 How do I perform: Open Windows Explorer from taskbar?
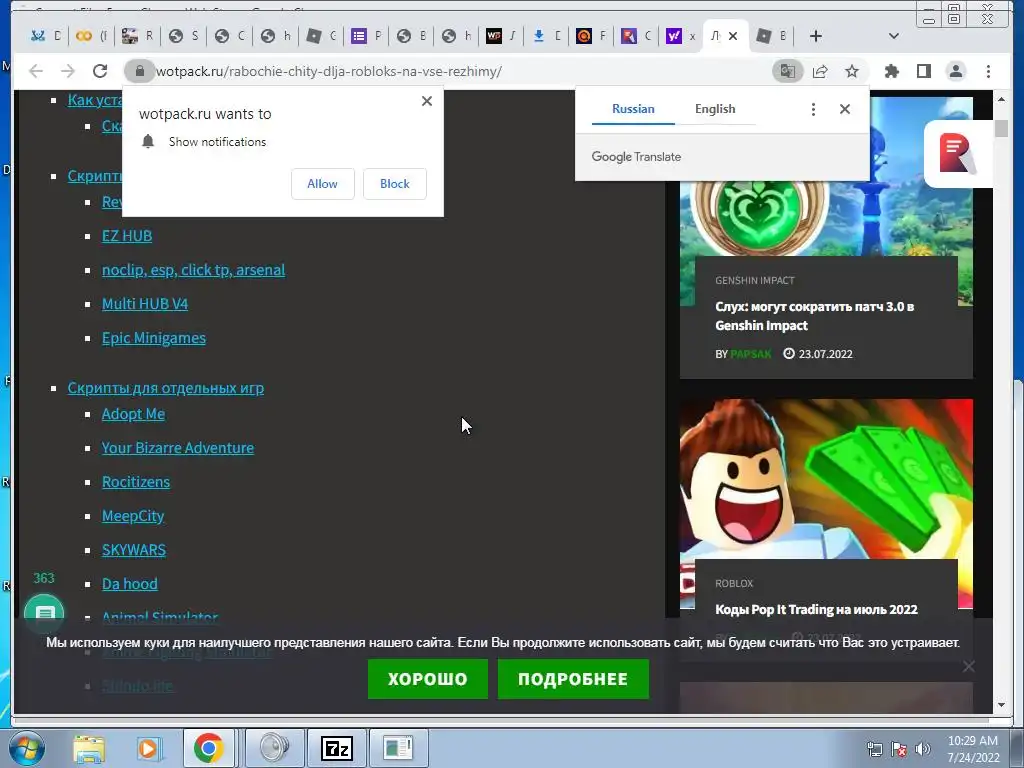(x=89, y=748)
